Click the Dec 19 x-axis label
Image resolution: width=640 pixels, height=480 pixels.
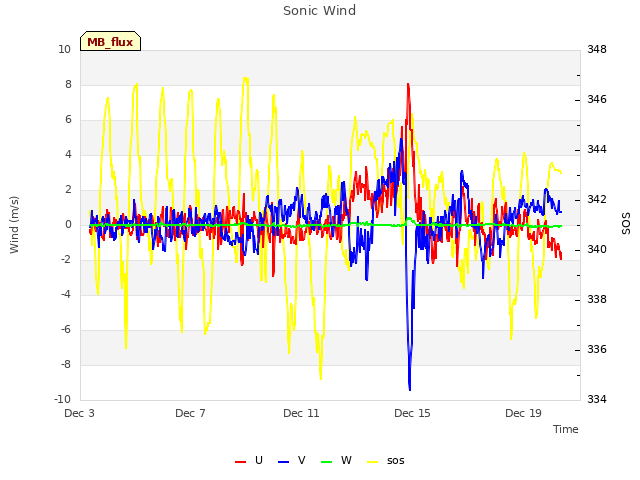coord(523,413)
